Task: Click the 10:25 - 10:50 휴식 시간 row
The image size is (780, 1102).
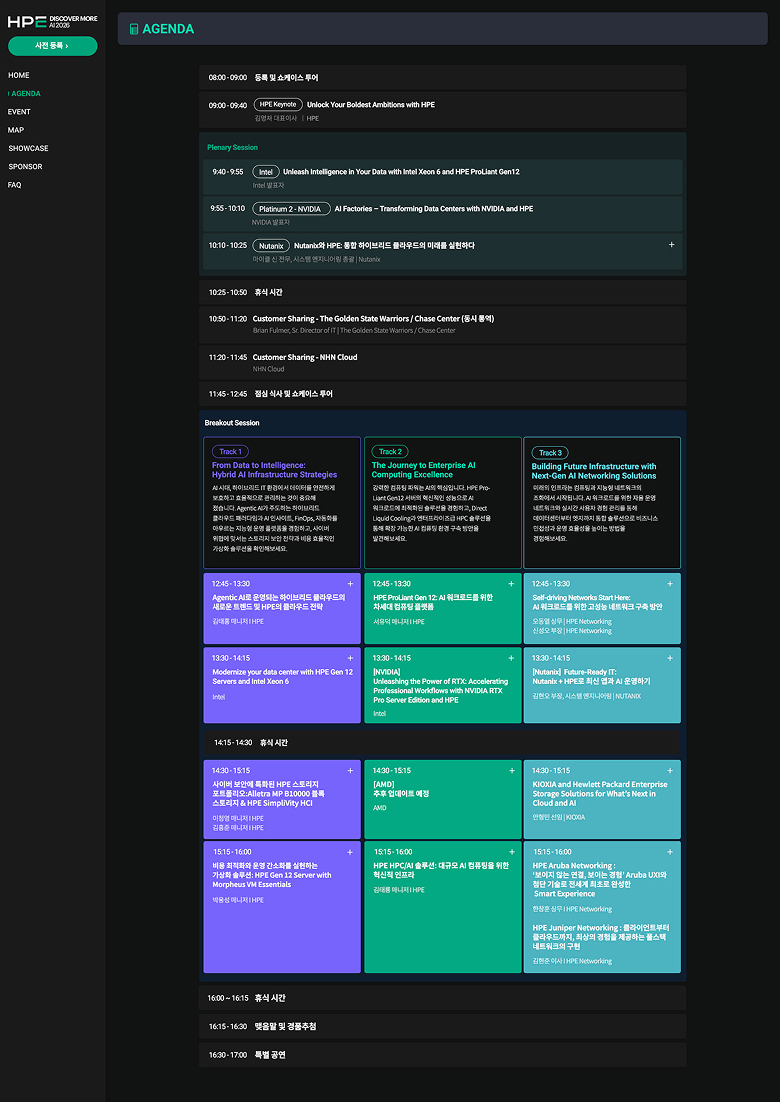Action: point(443,292)
